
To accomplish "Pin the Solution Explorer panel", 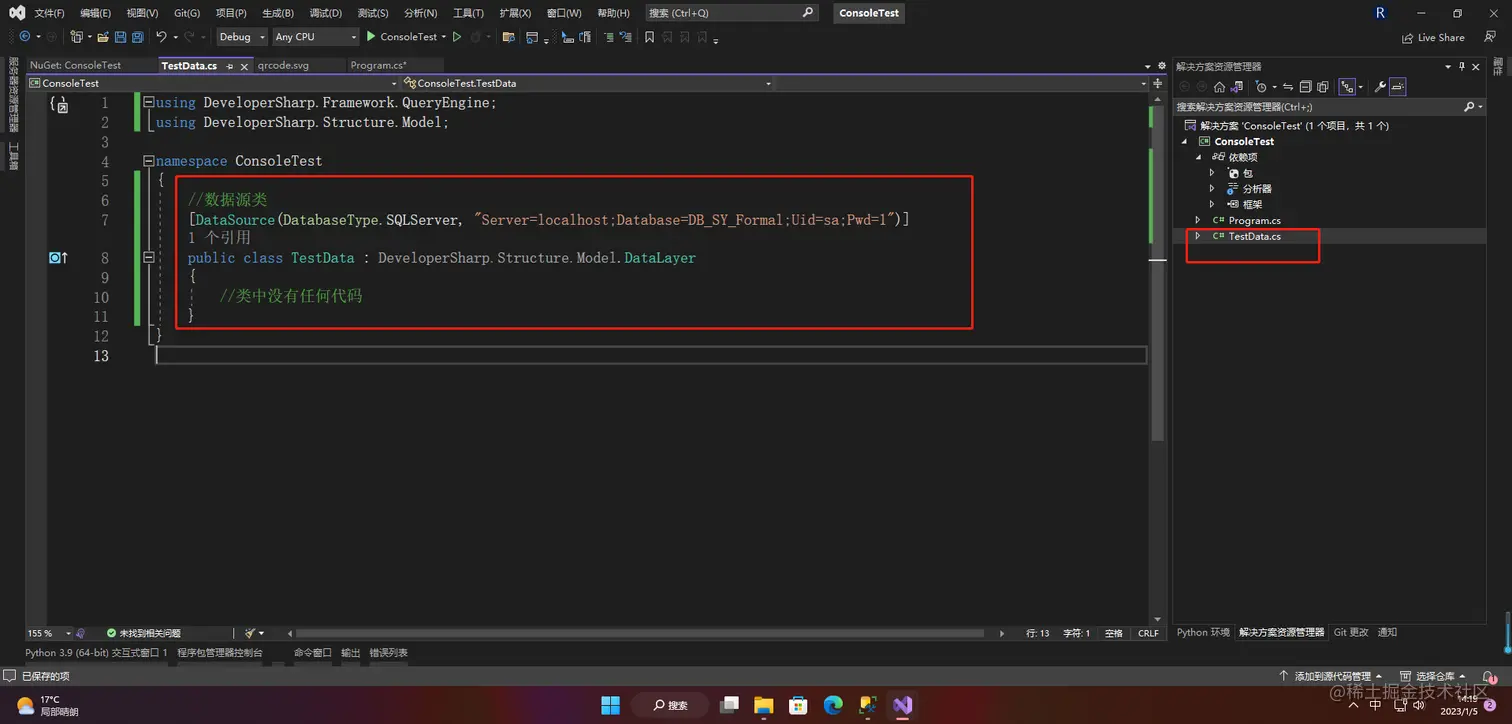I will 1462,66.
